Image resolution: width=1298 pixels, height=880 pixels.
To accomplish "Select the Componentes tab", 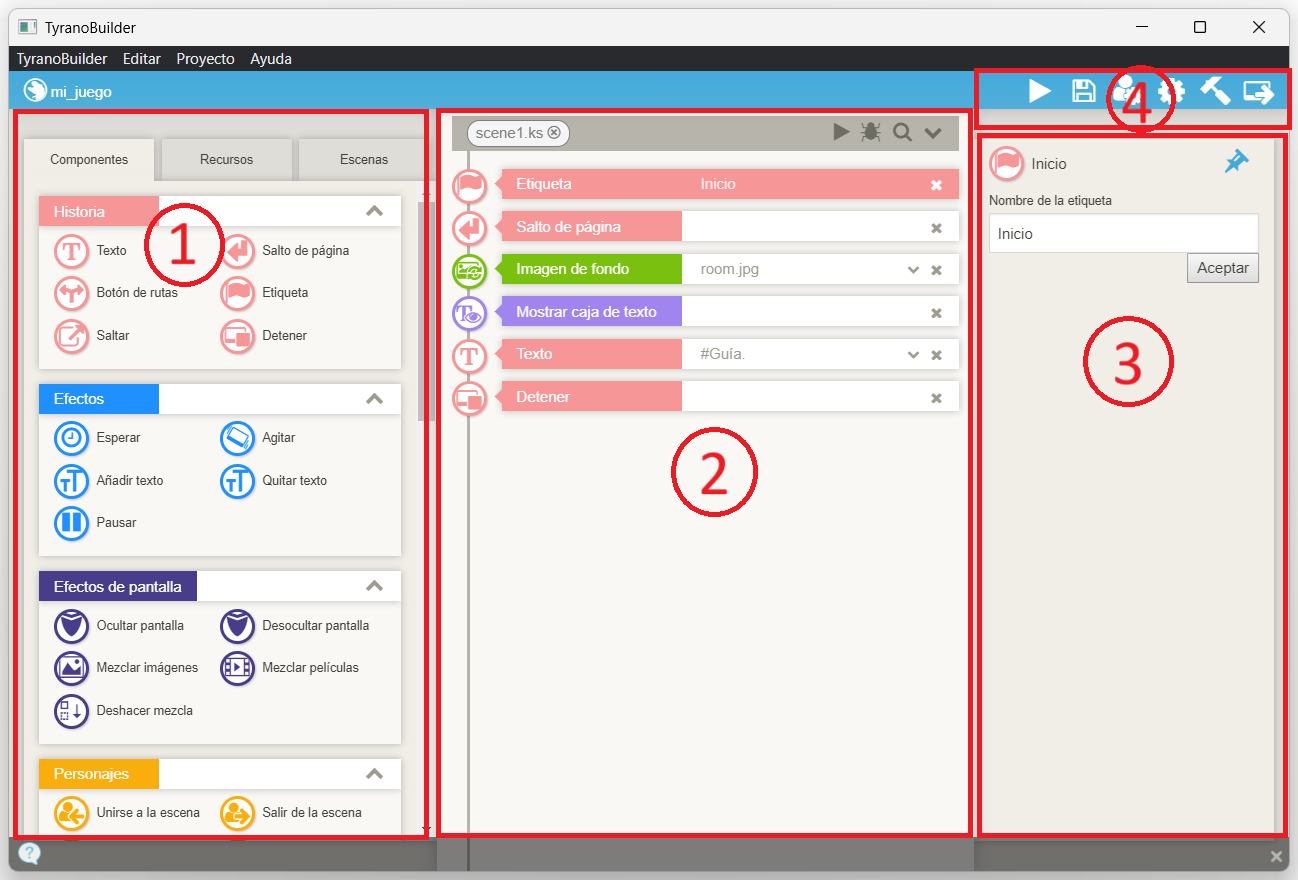I will pyautogui.click(x=89, y=159).
